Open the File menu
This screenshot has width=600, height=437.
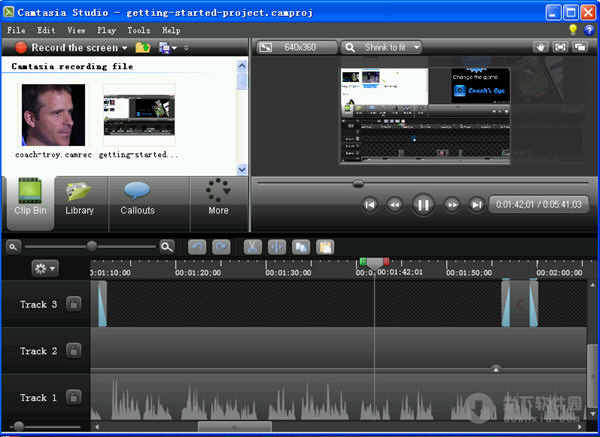click(x=16, y=30)
